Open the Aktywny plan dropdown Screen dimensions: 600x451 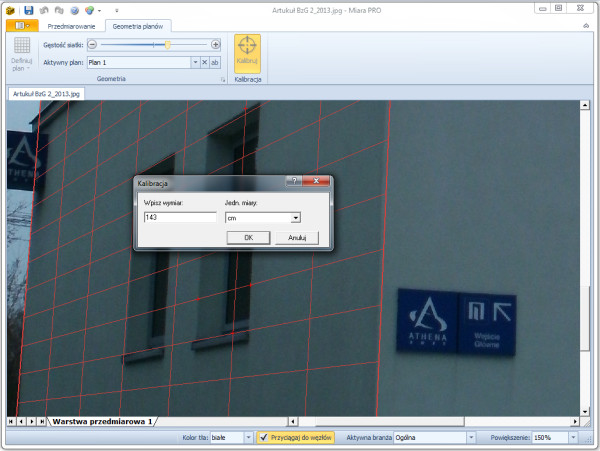click(194, 62)
